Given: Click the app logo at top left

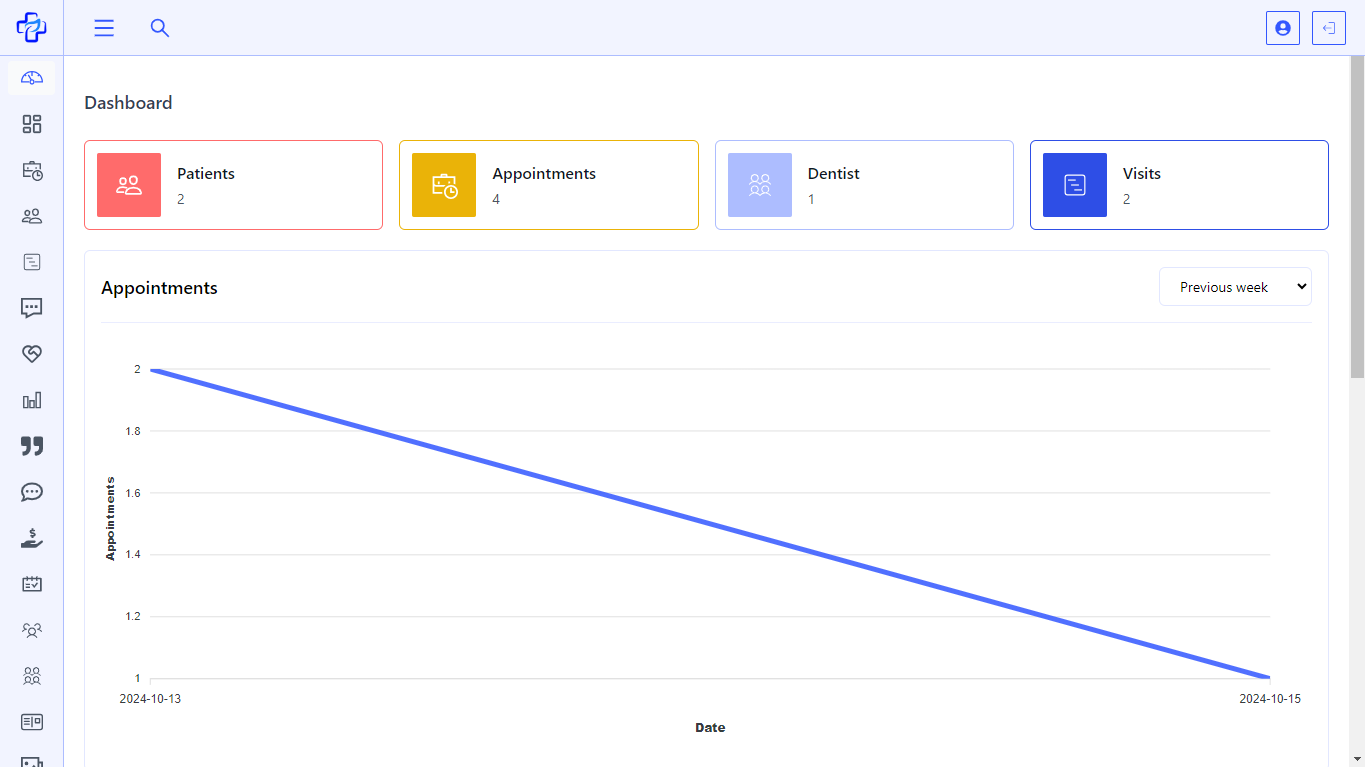Looking at the screenshot, I should click(31, 27).
